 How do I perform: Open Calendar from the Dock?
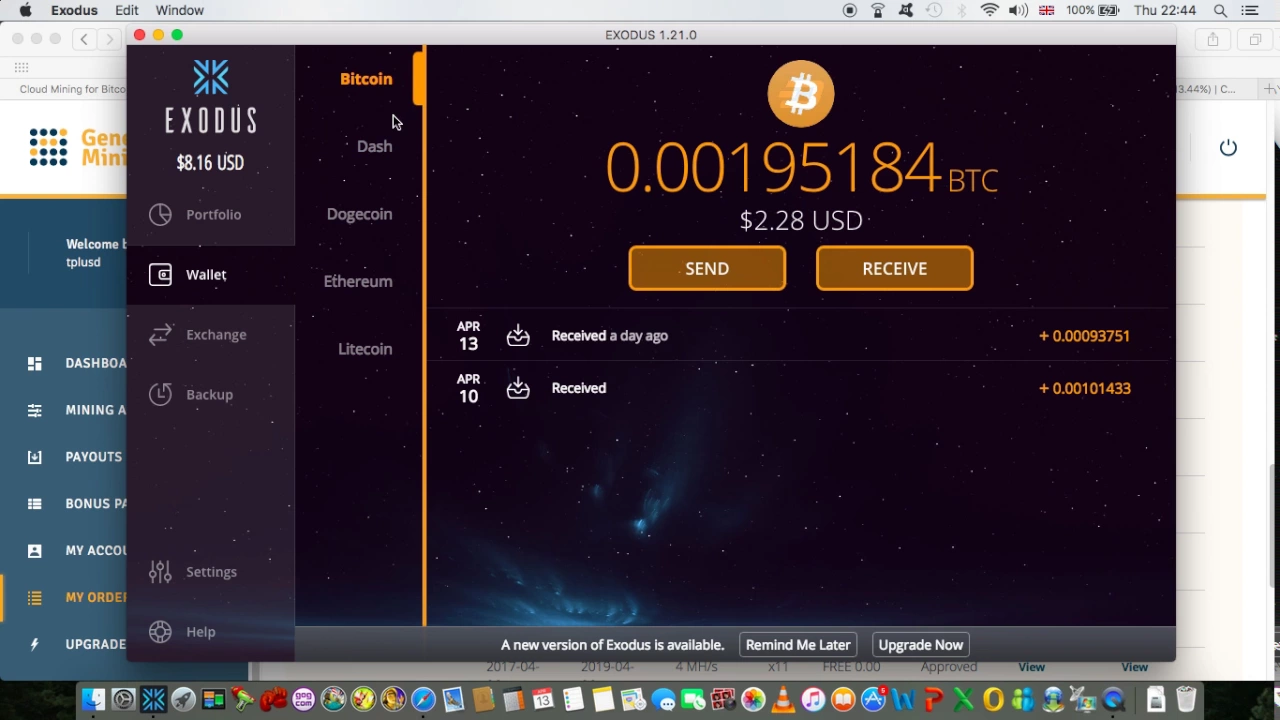point(543,699)
